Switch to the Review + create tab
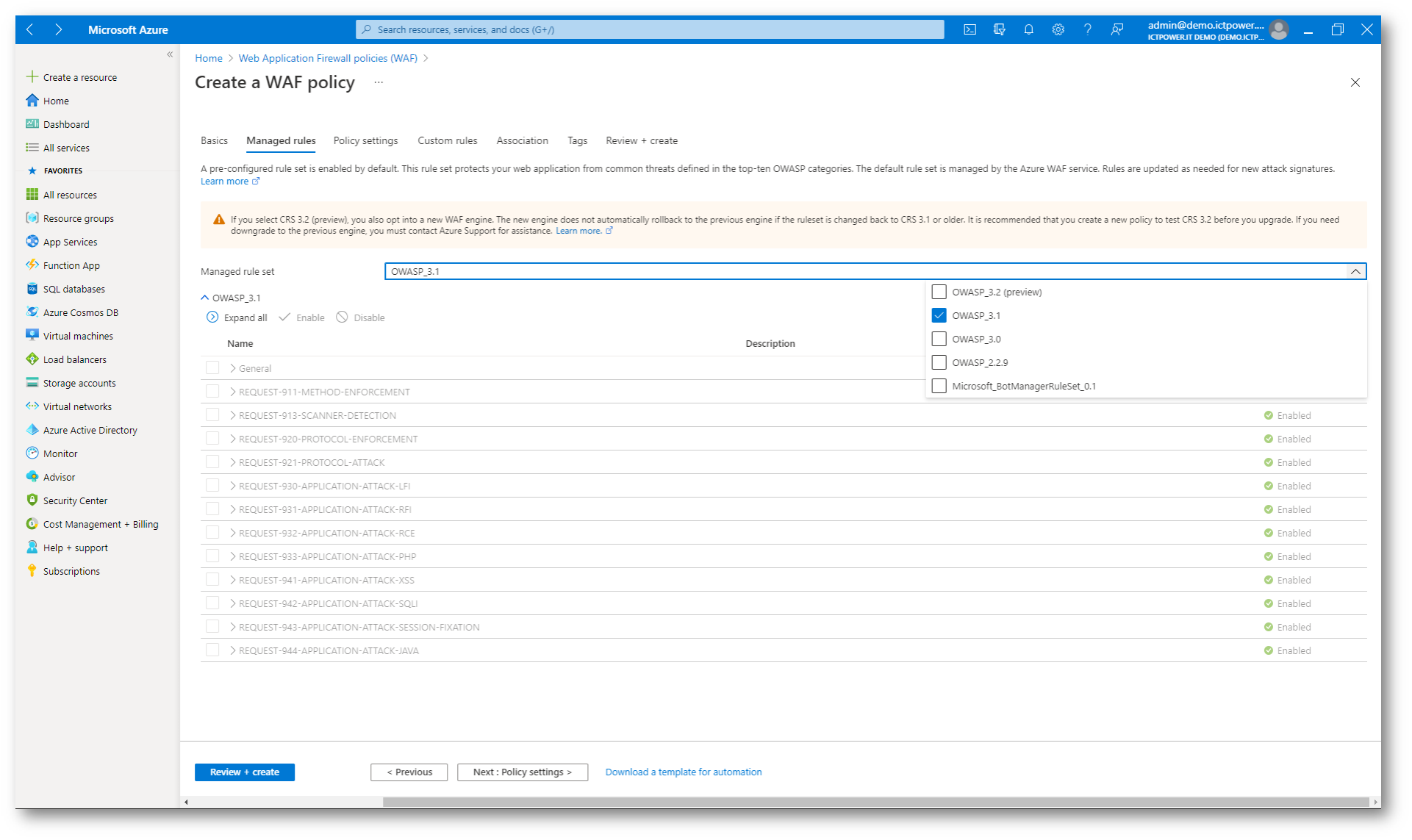Image resolution: width=1412 pixels, height=840 pixels. 642,140
